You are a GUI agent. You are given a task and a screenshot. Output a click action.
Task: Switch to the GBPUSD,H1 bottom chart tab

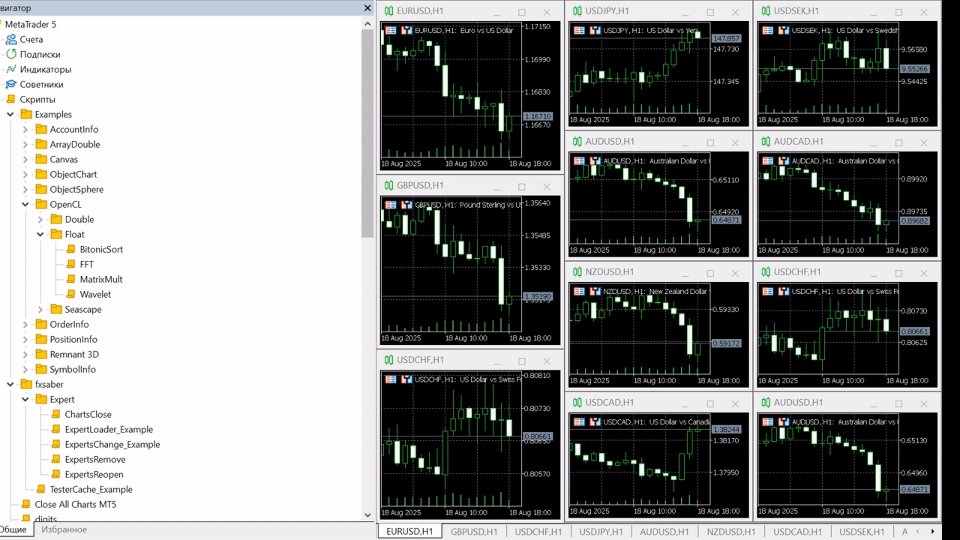pos(474,531)
